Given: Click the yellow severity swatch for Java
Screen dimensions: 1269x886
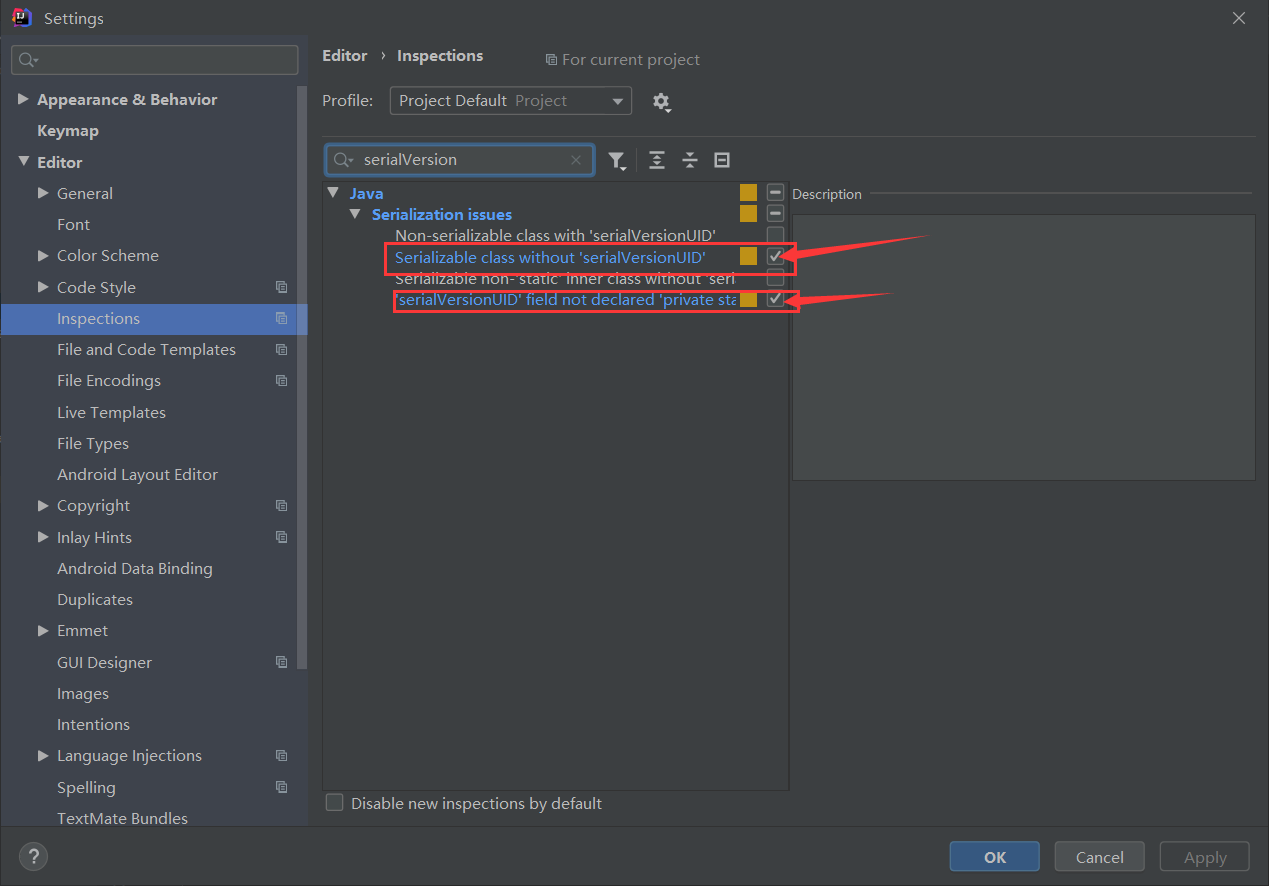Looking at the screenshot, I should pyautogui.click(x=748, y=193).
